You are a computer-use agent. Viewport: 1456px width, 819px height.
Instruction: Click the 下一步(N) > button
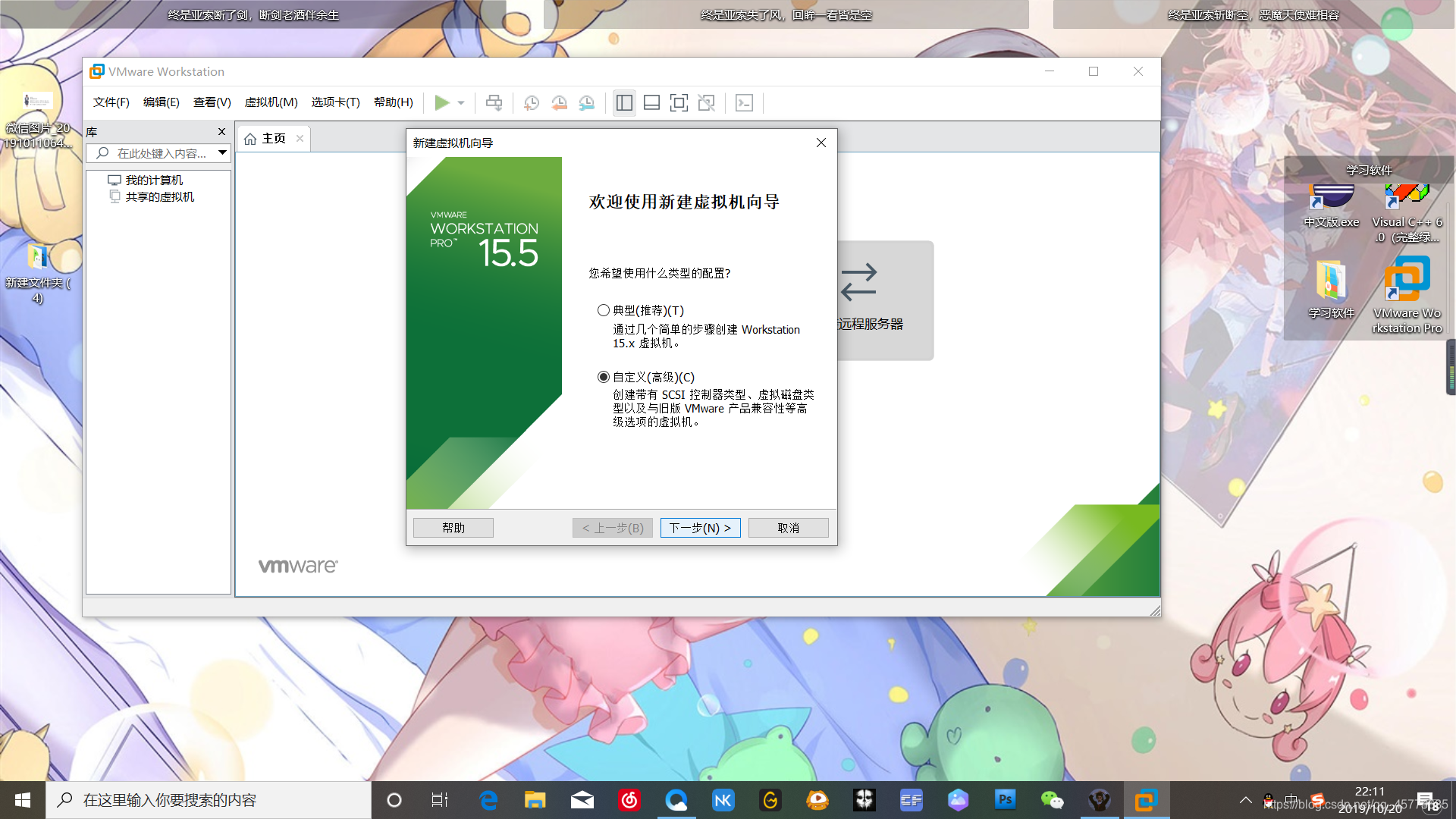tap(700, 528)
